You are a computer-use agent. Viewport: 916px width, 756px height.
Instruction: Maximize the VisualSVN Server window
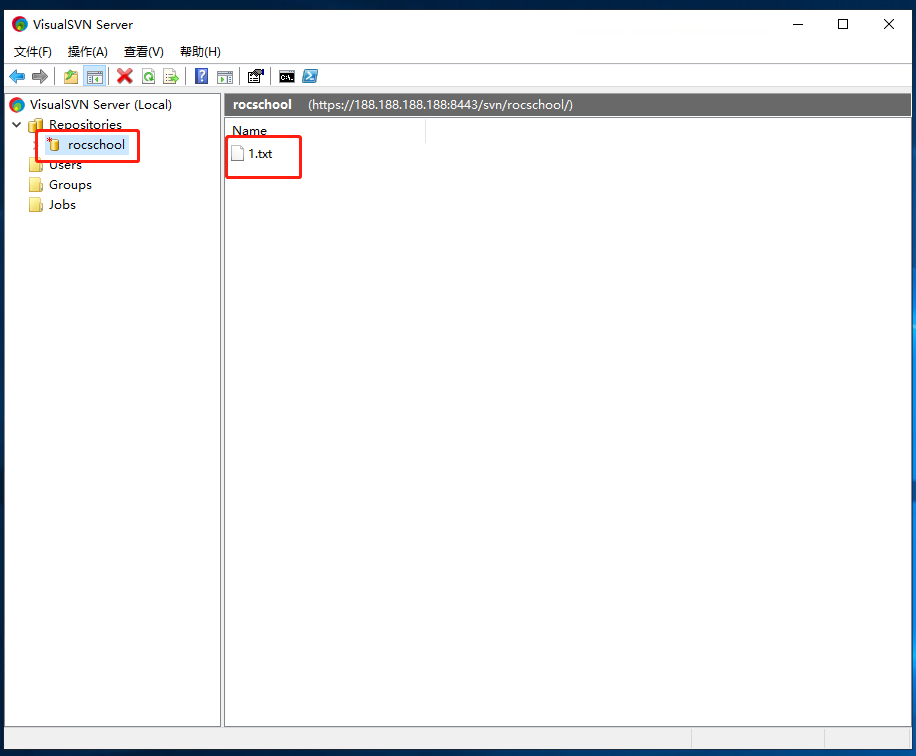843,24
